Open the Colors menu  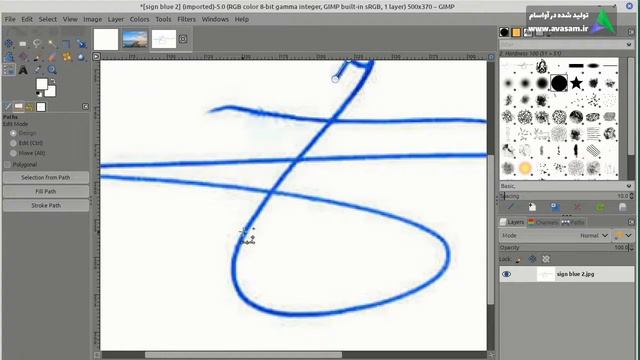(139, 19)
